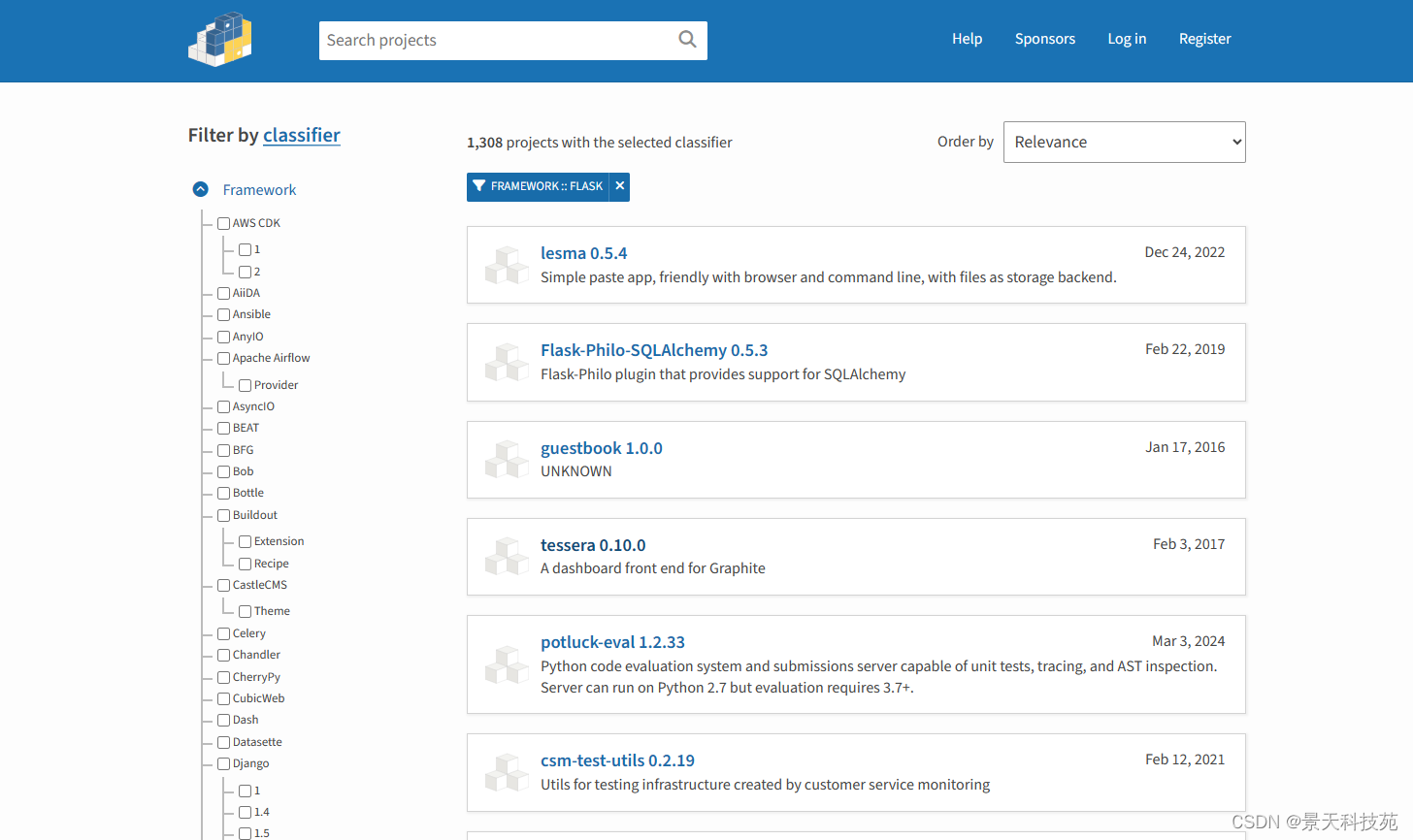Enable the Bottle filter checkbox
Screen dimensions: 1413x840
pos(224,493)
